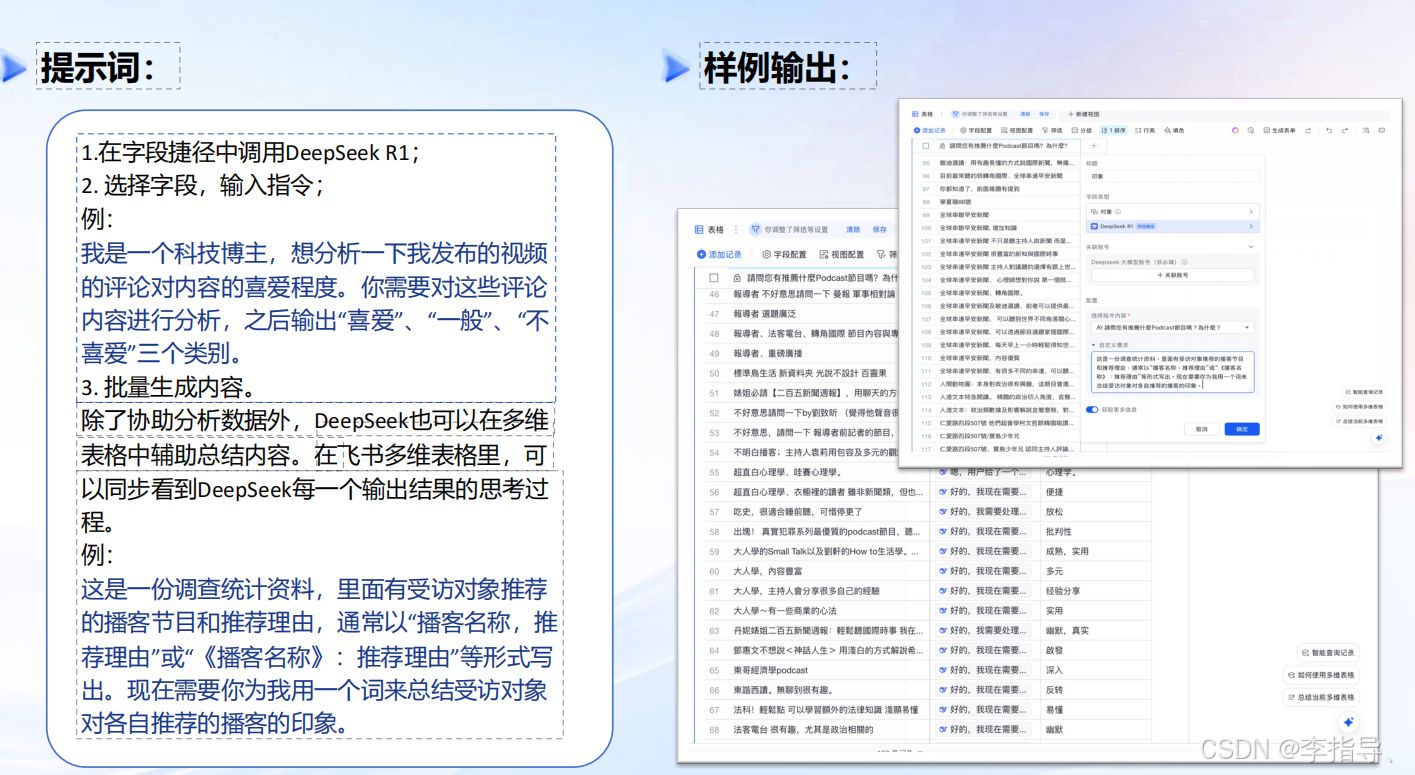Click the search-records icon in front toolbar

(x=1366, y=130)
